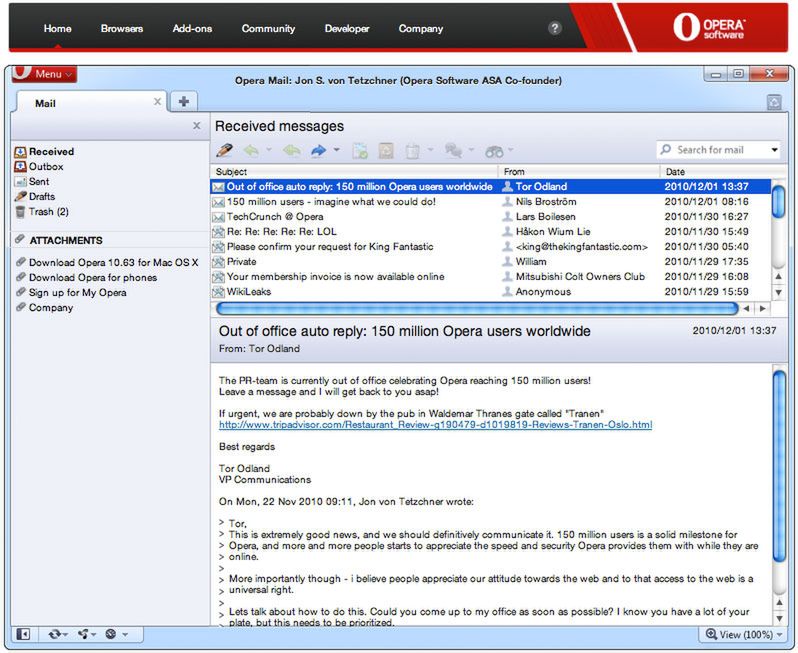
Task: Select the 'Re: Re: Re: Re: Re: LOL' message
Action: tap(491, 232)
